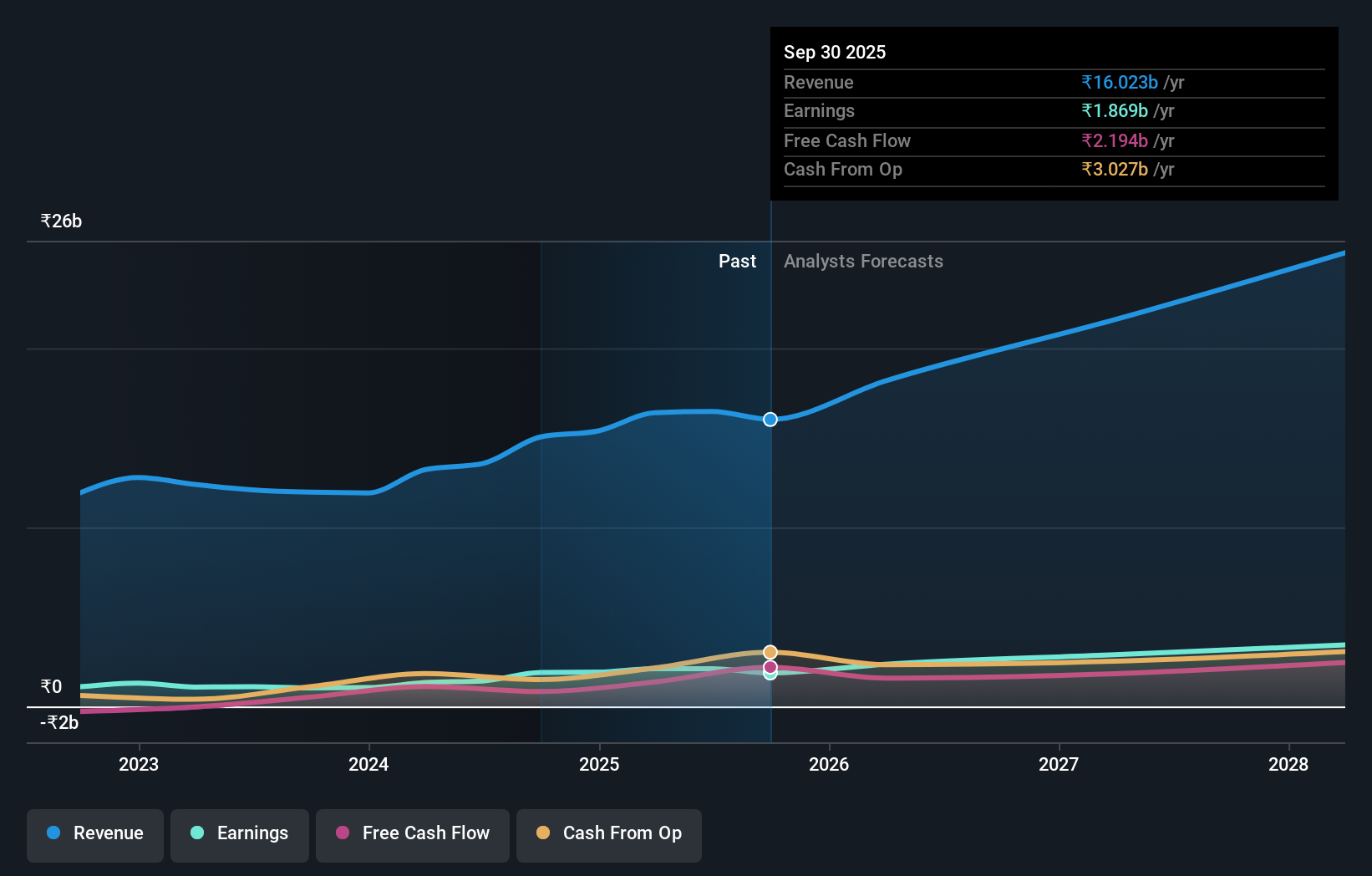This screenshot has height=876, width=1372.
Task: Toggle the Cash From Op series visibility
Action: click(x=608, y=835)
